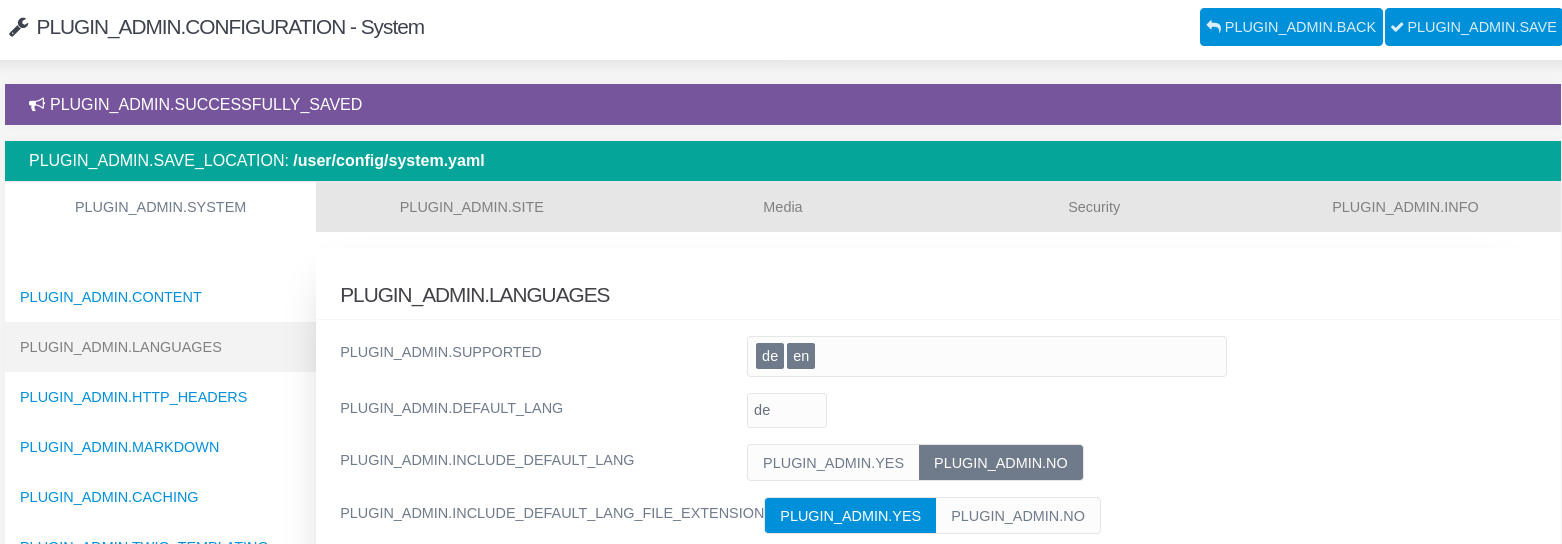Image resolution: width=1562 pixels, height=544 pixels.
Task: Click the PLUGIN_ADMIN.DEFAULT_LANG field label
Action: [452, 408]
